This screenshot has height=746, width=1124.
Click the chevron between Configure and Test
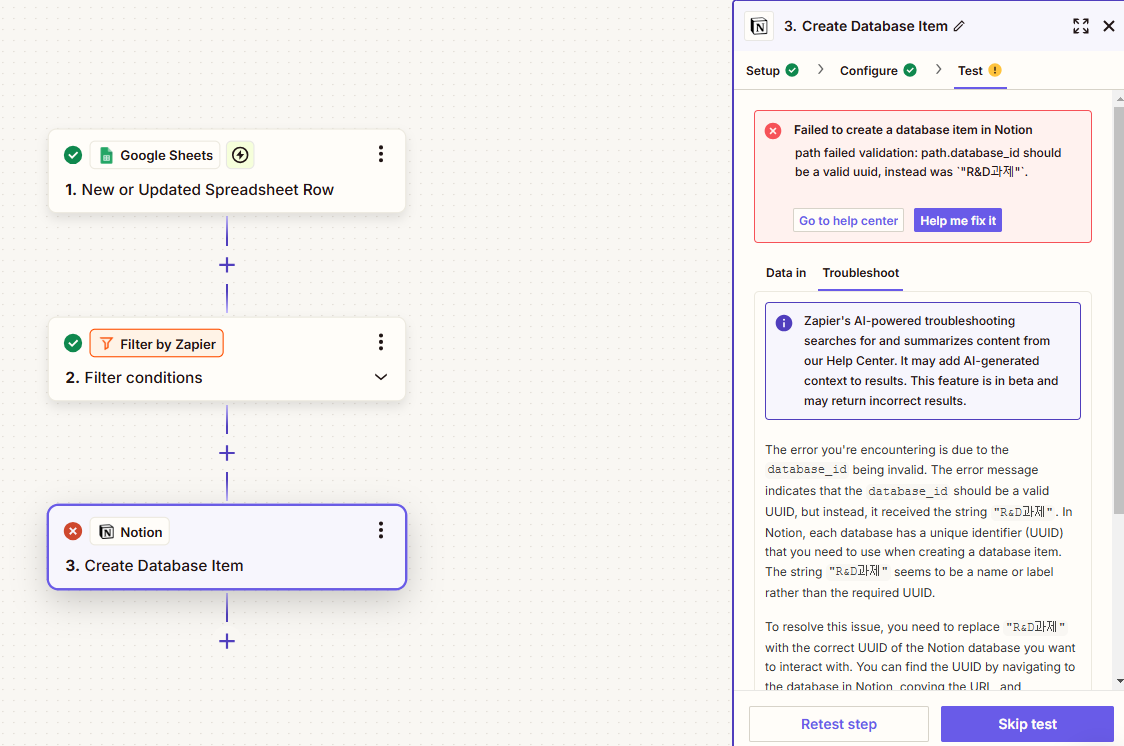[x=938, y=70]
